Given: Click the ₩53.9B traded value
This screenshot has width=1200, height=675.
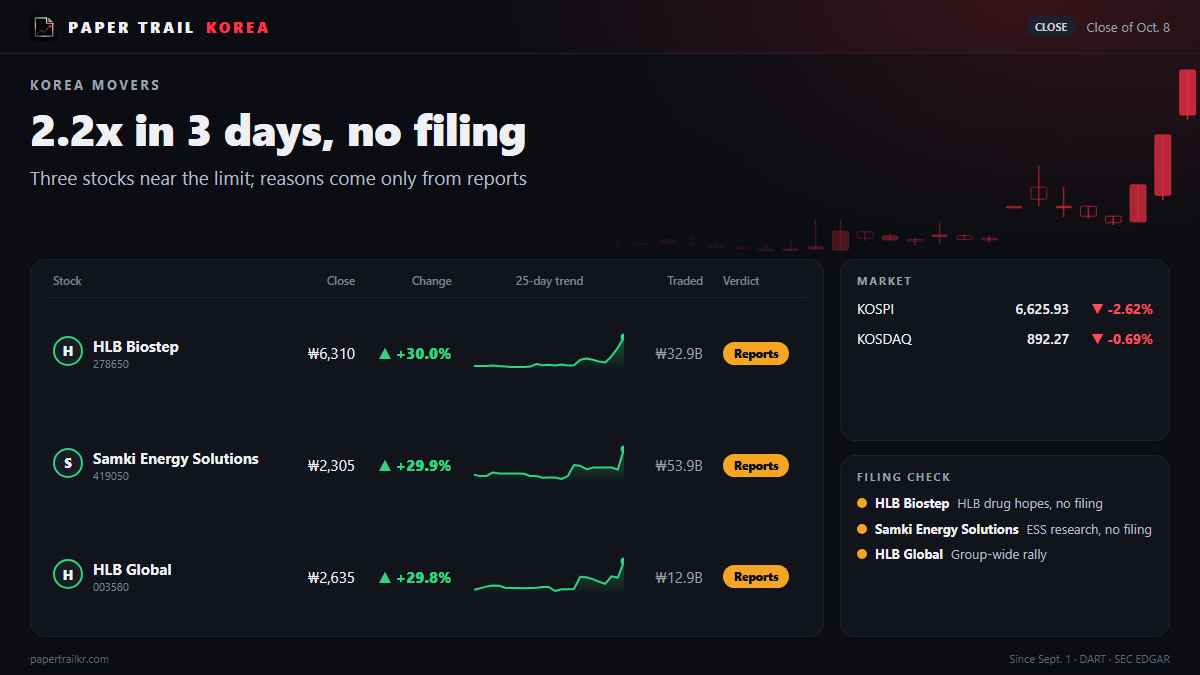Looking at the screenshot, I should 679,465.
